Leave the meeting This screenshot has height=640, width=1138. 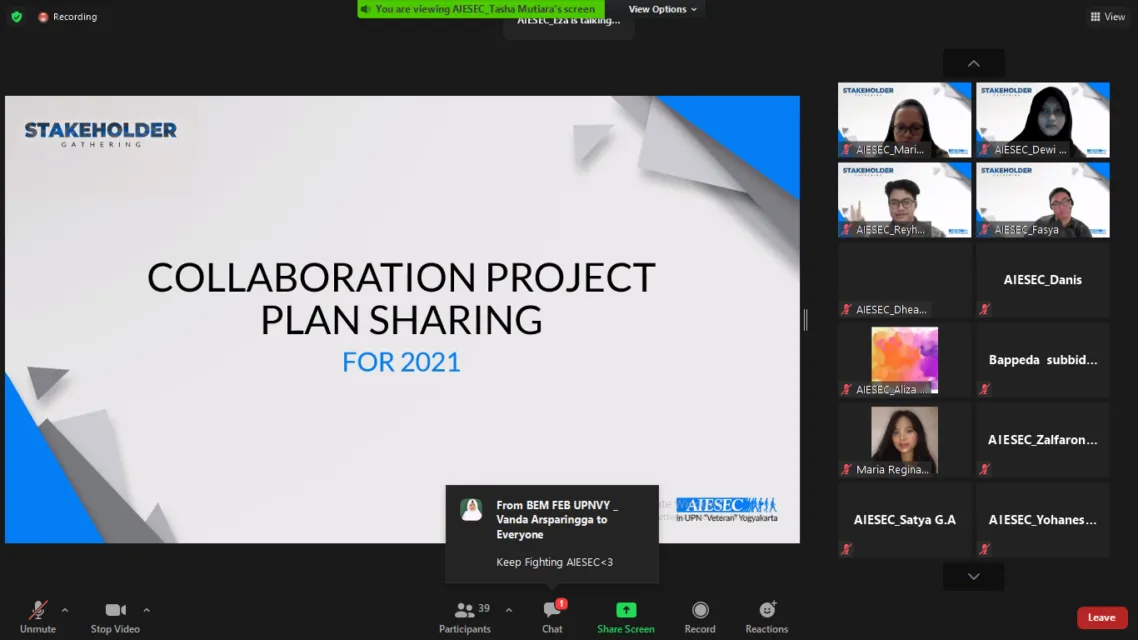click(x=1102, y=618)
